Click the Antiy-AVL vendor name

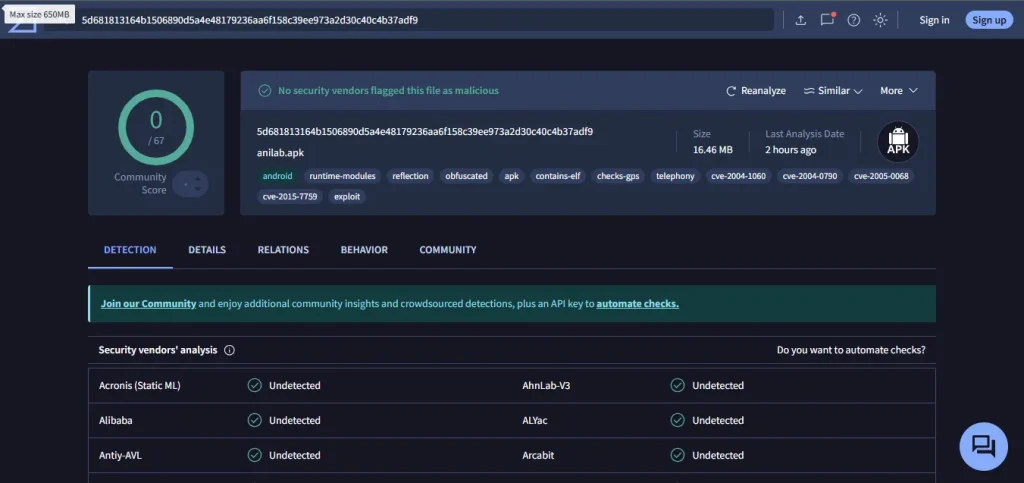point(120,456)
